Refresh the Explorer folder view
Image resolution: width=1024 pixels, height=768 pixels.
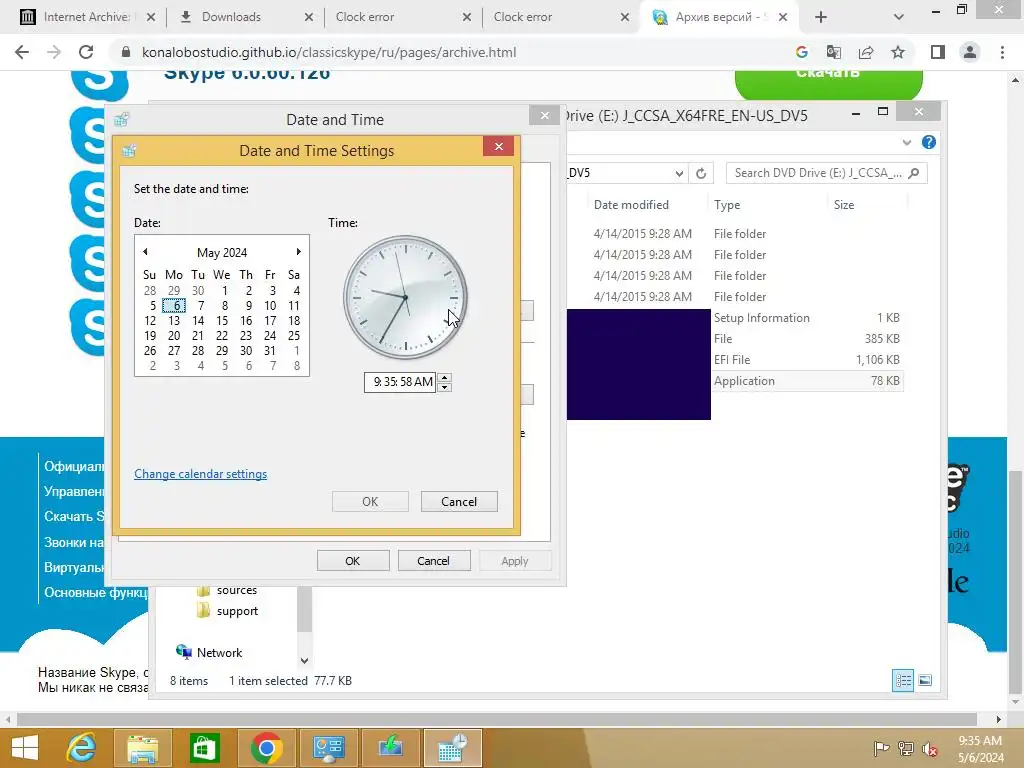click(x=701, y=173)
